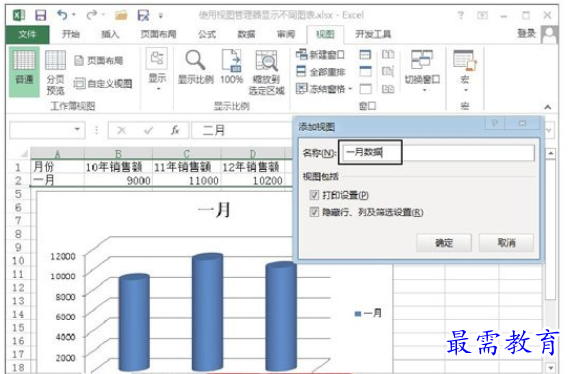Viewport: 568px width, 374px height.
Task: Click the formula bar showing 二月
Action: [242, 130]
